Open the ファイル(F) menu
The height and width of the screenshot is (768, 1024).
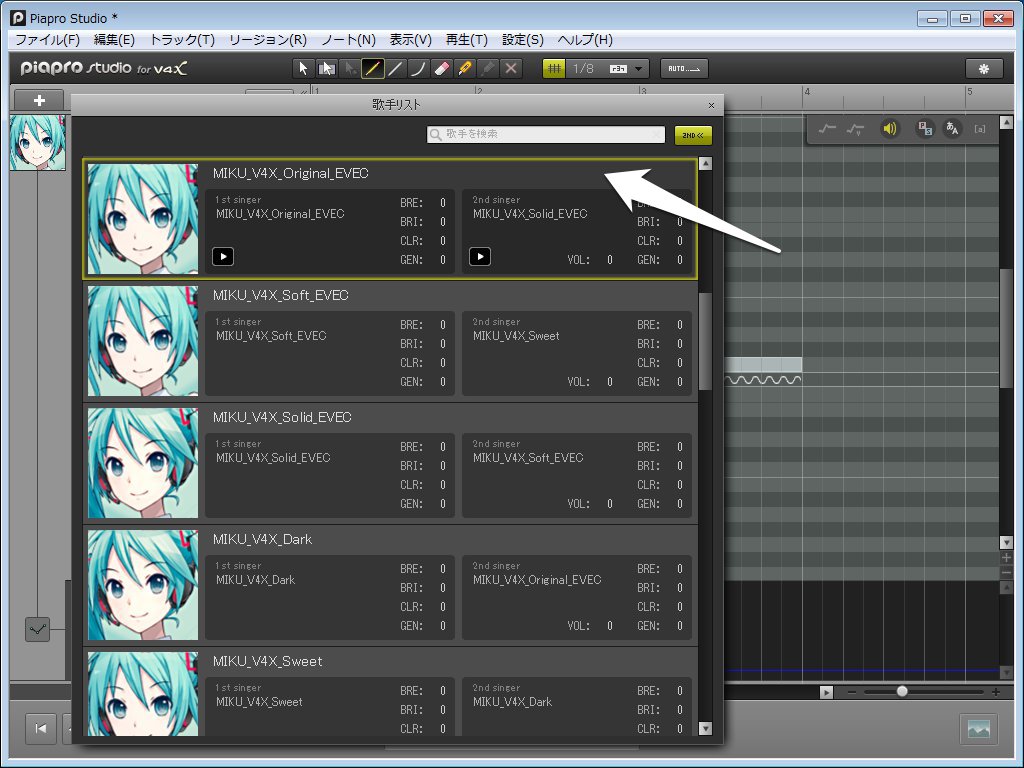click(48, 40)
